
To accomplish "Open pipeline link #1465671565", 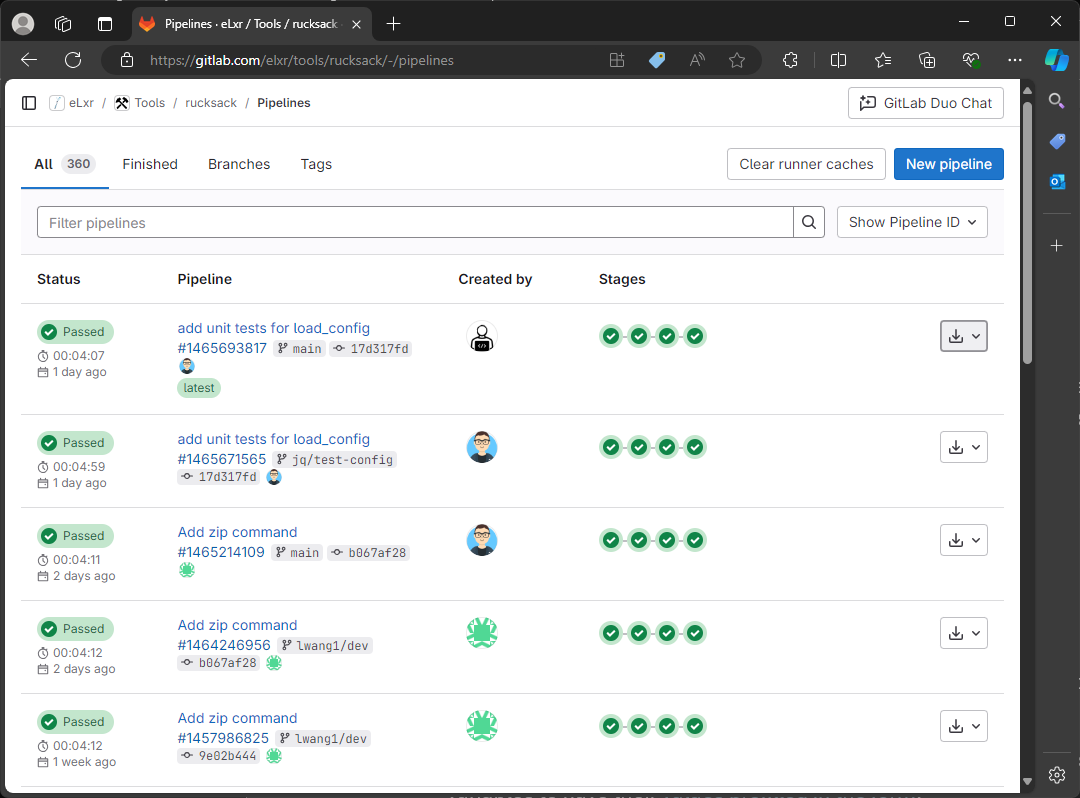I will 222,459.
